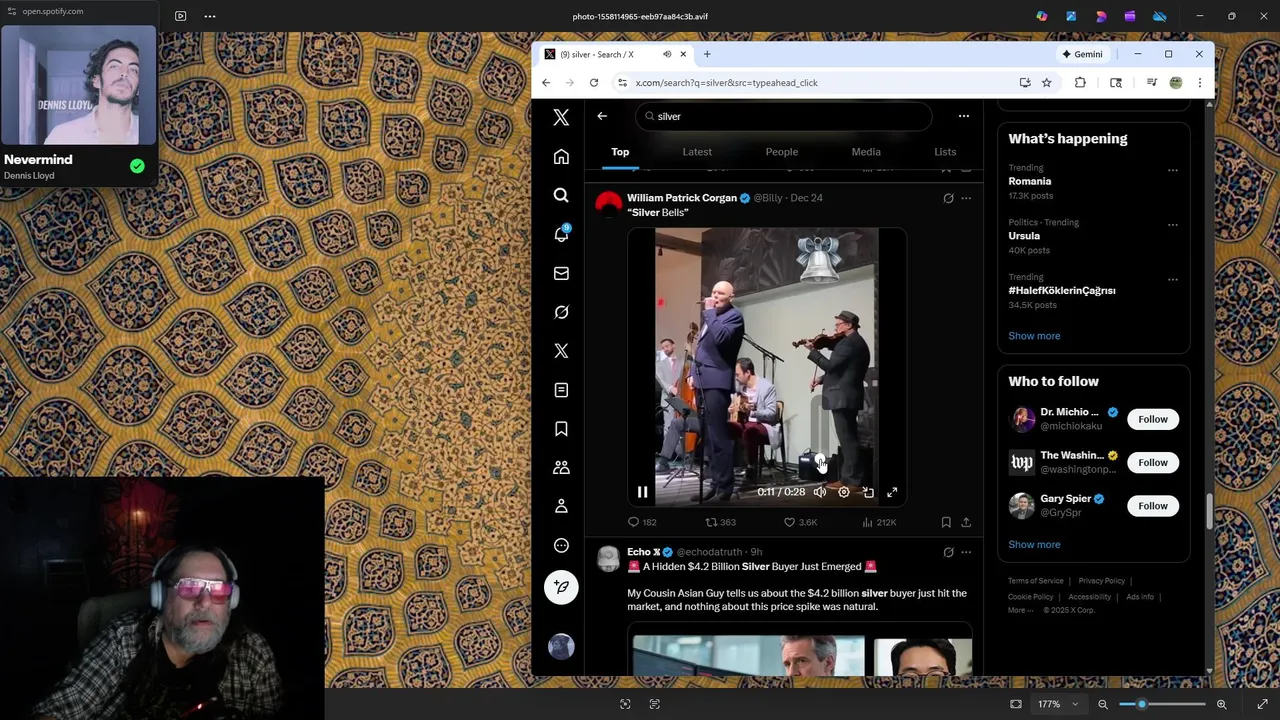This screenshot has width=1280, height=720.
Task: Switch to the Top tab
Action: tap(620, 152)
